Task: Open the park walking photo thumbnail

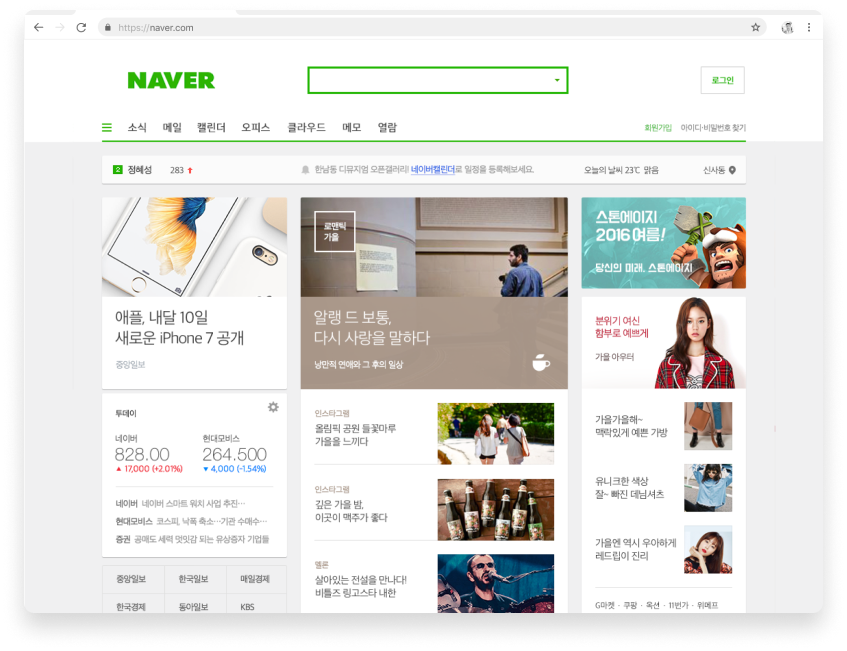Action: pos(495,433)
